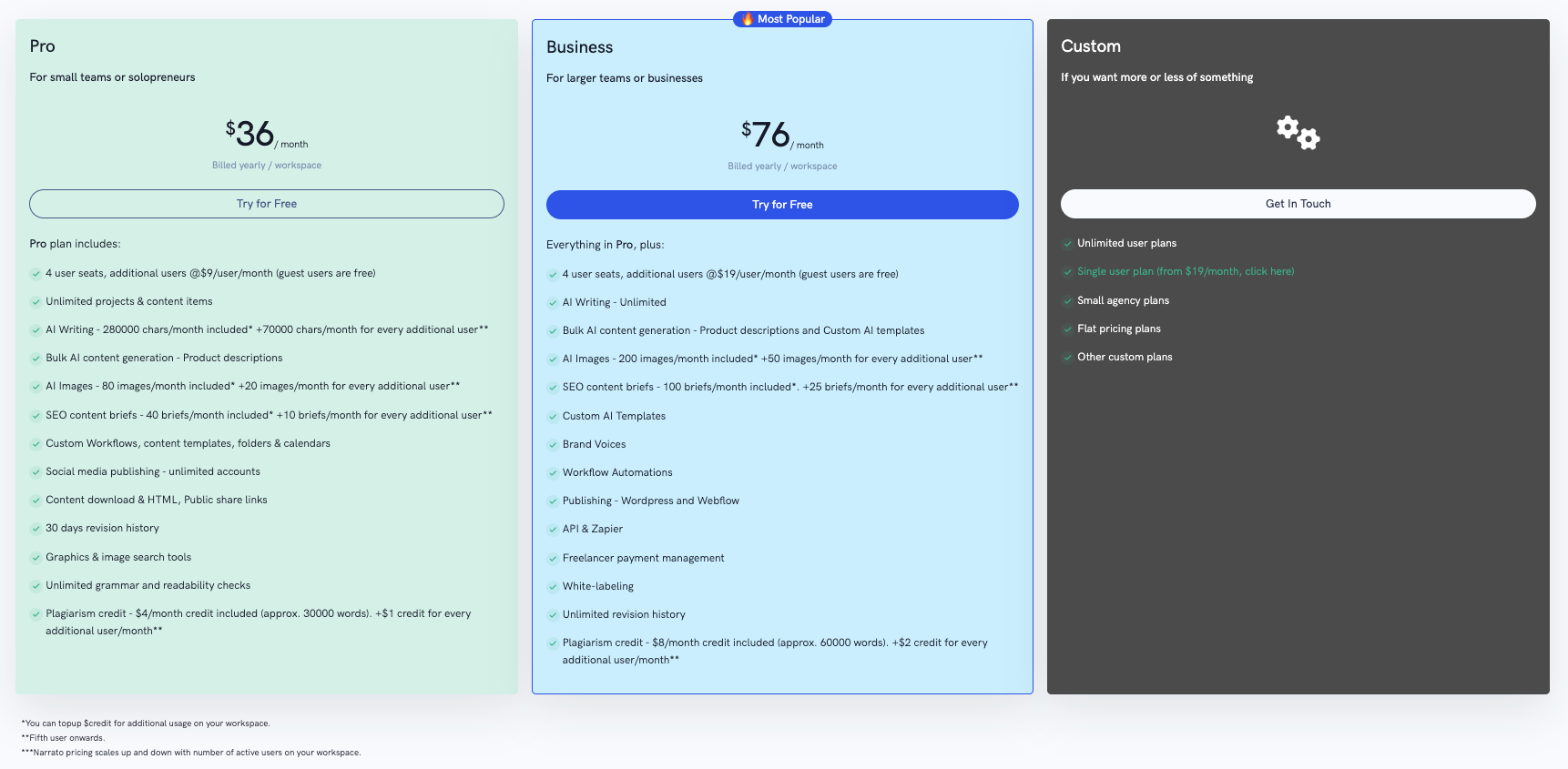The height and width of the screenshot is (769, 1568).
Task: Start the Pro plan with Try for Free
Action: (266, 204)
